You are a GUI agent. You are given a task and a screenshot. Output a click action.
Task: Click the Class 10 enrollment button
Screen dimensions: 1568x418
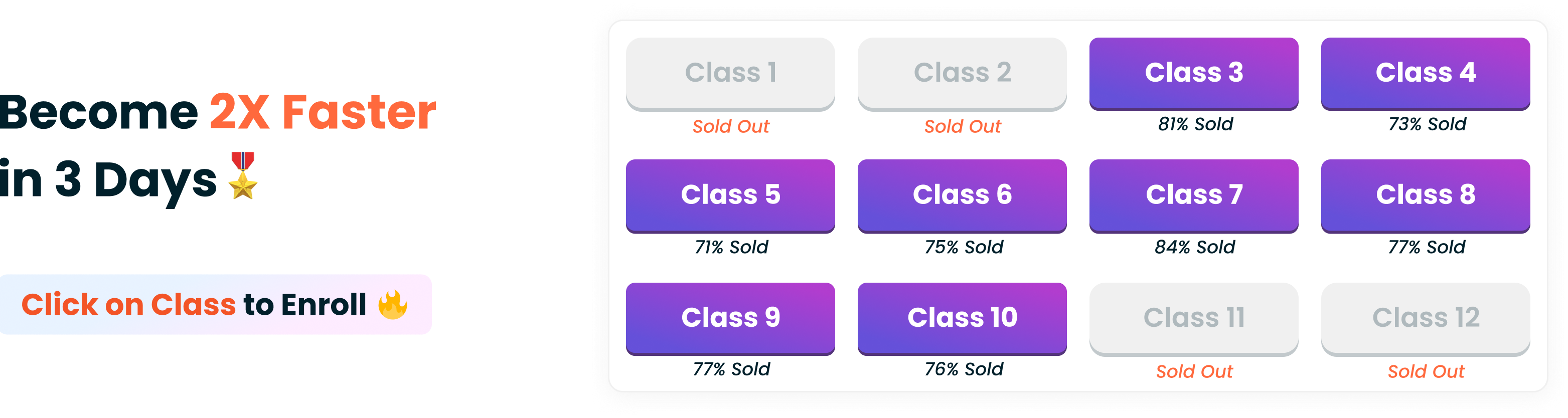click(963, 318)
